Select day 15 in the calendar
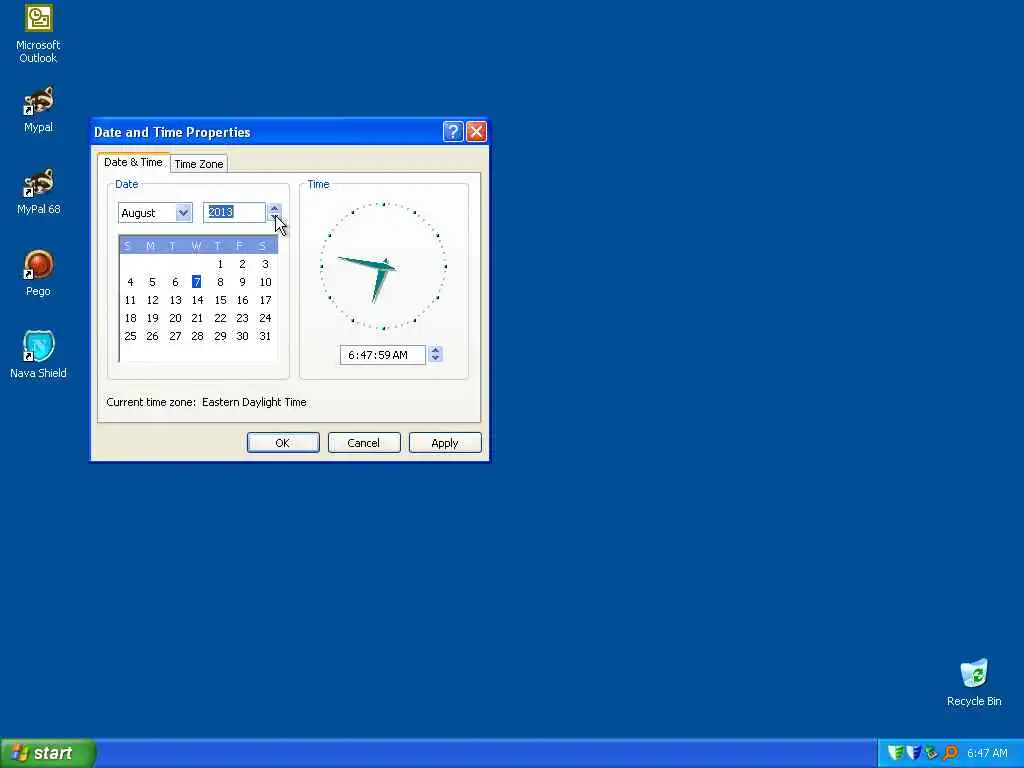The image size is (1024, 768). click(220, 300)
